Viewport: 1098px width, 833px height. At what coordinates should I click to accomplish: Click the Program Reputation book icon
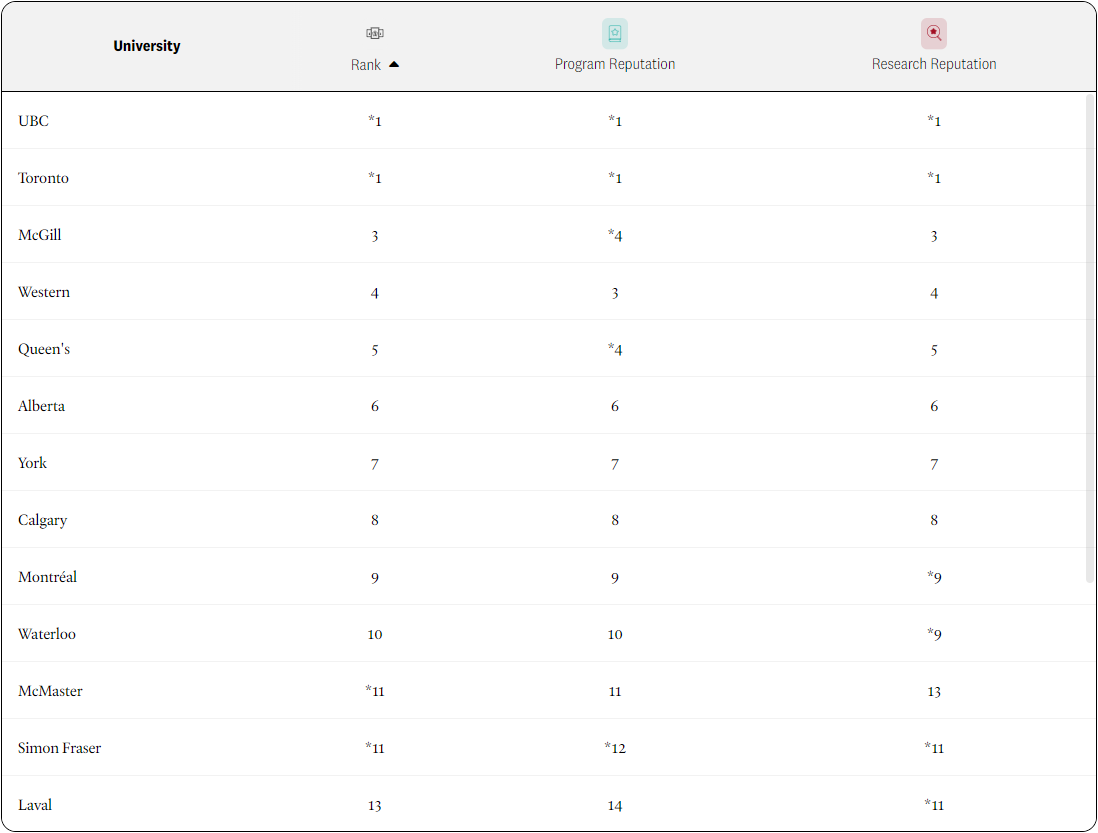tap(615, 33)
